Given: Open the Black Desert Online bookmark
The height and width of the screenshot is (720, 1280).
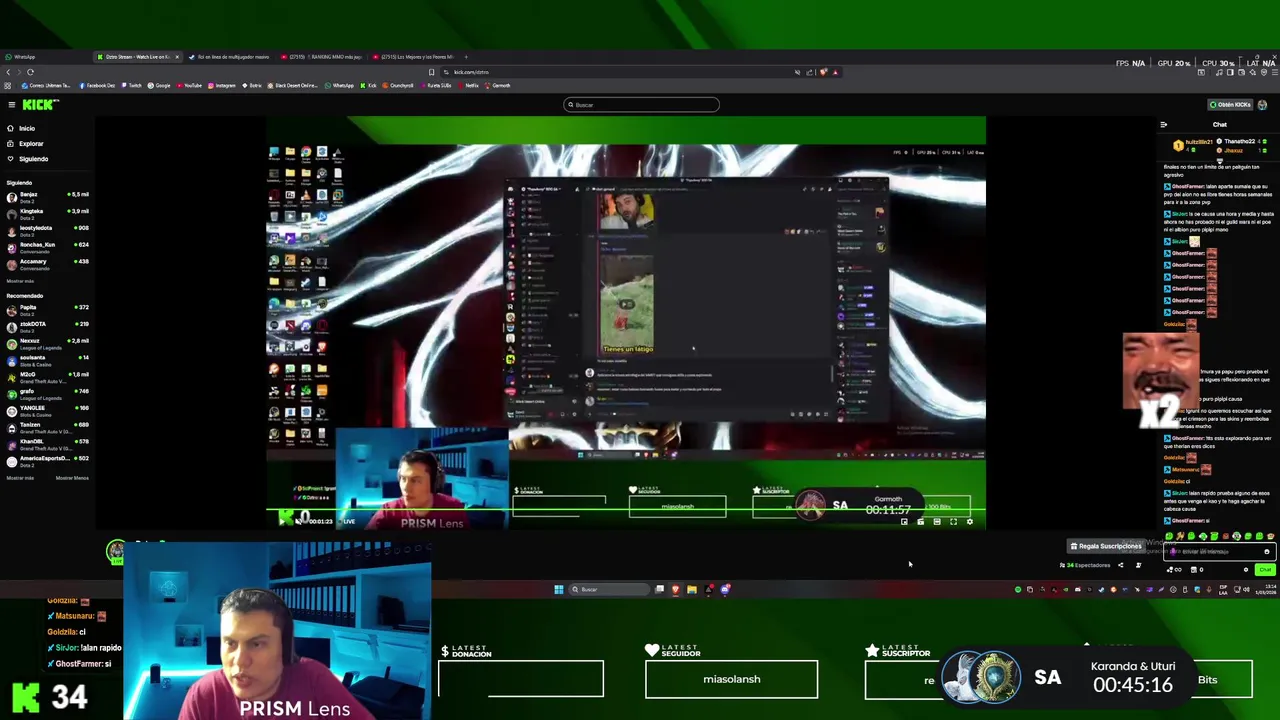Looking at the screenshot, I should 293,85.
